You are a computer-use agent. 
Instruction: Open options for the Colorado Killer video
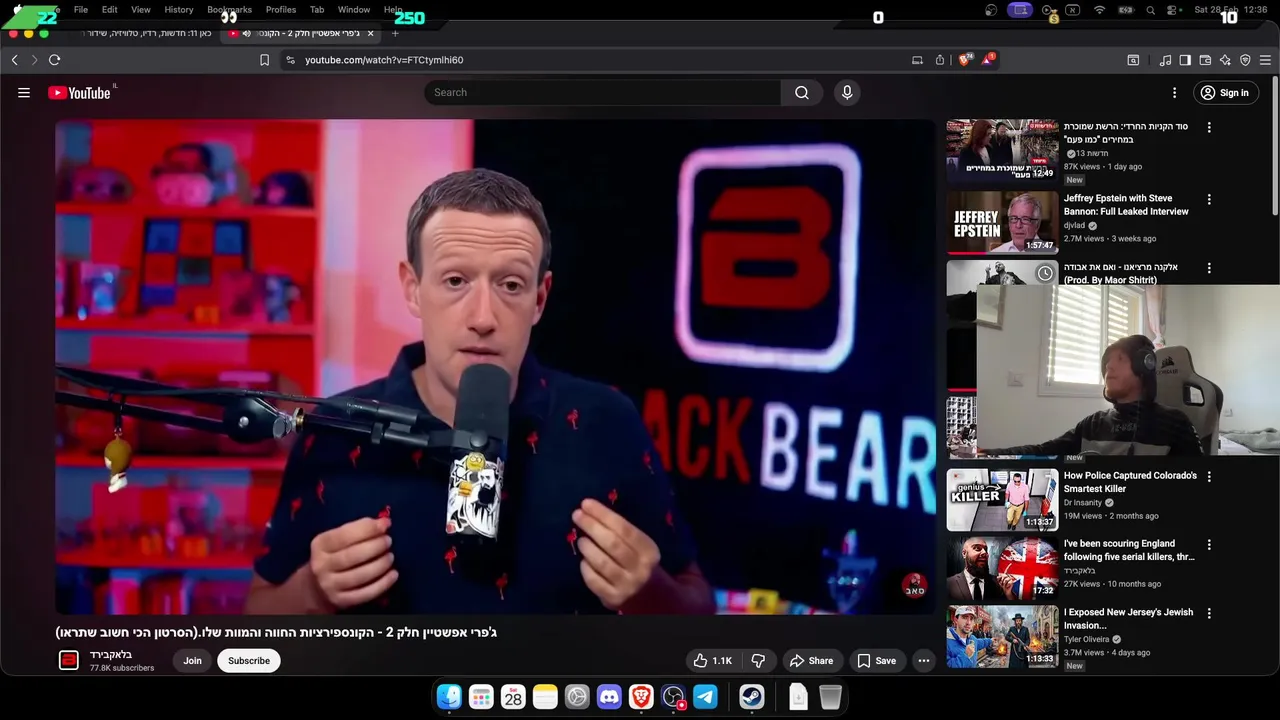[x=1209, y=477]
